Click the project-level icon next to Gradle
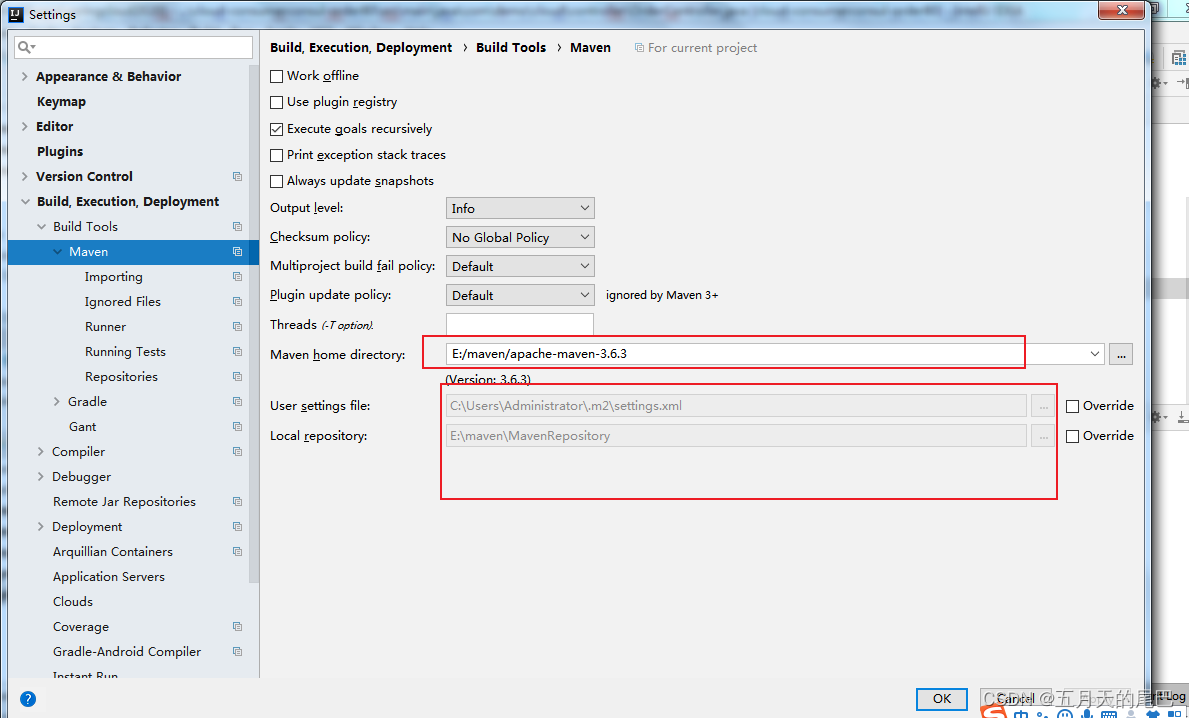This screenshot has height=718, width=1189. (237, 402)
